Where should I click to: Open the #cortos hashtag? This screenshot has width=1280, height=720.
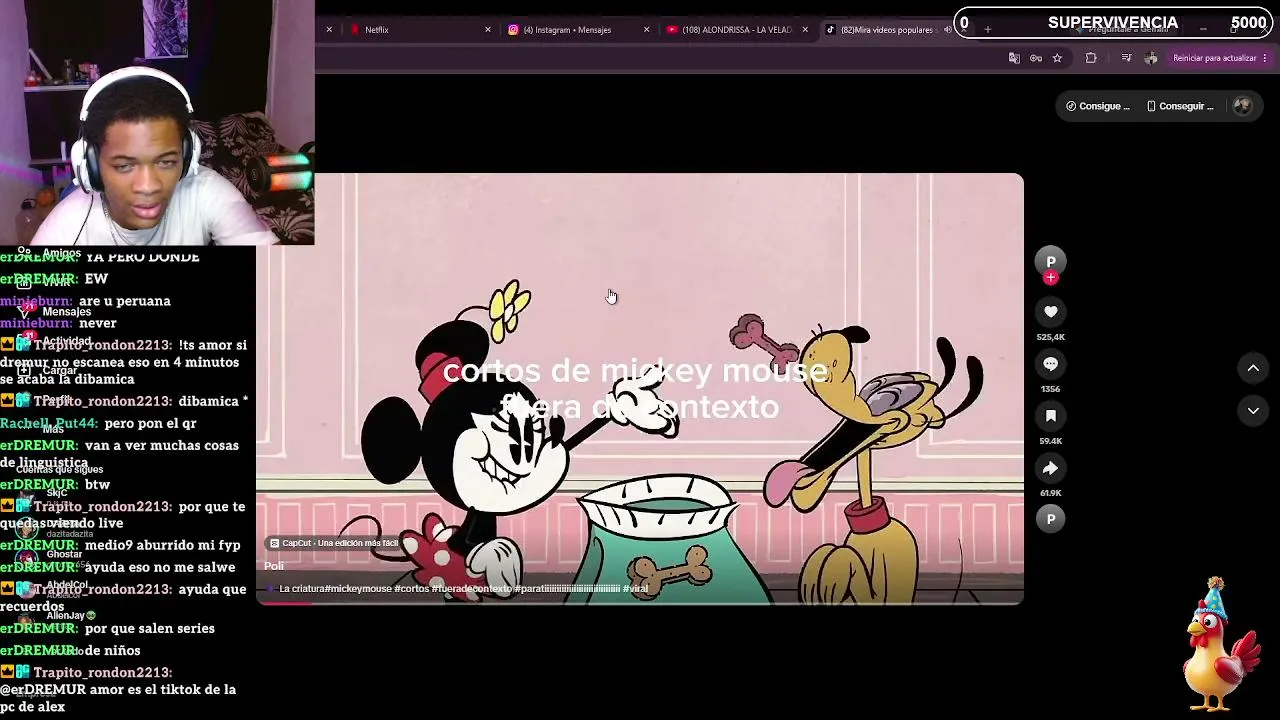[x=412, y=589]
